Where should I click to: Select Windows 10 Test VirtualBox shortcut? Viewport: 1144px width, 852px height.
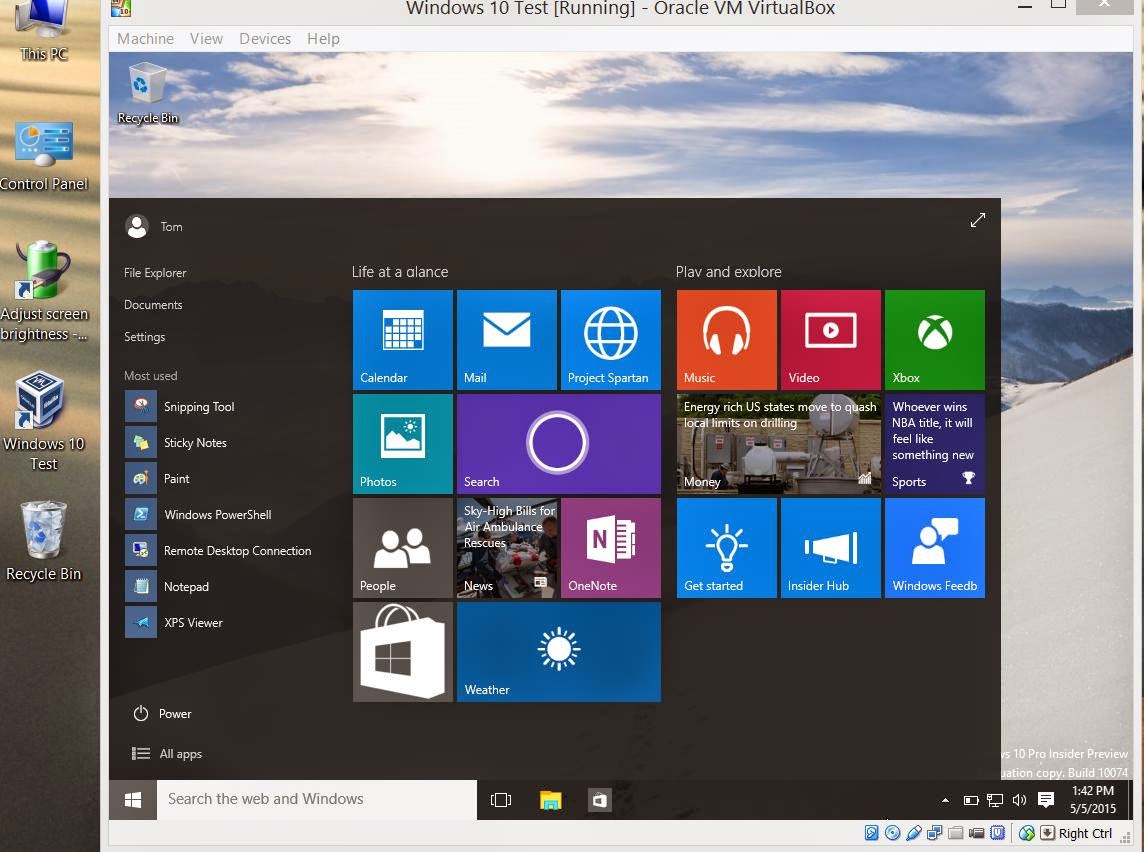(43, 421)
